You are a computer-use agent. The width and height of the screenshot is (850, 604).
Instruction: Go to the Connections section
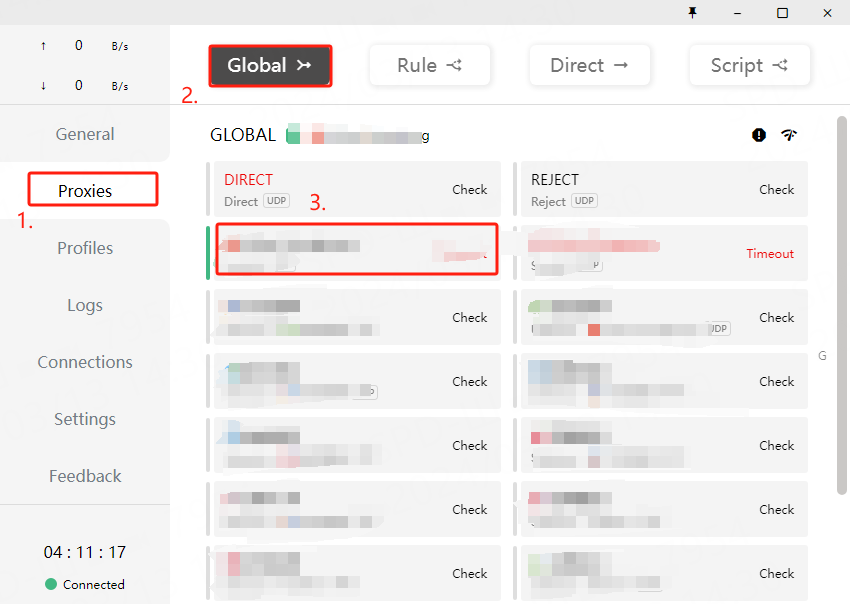point(85,362)
